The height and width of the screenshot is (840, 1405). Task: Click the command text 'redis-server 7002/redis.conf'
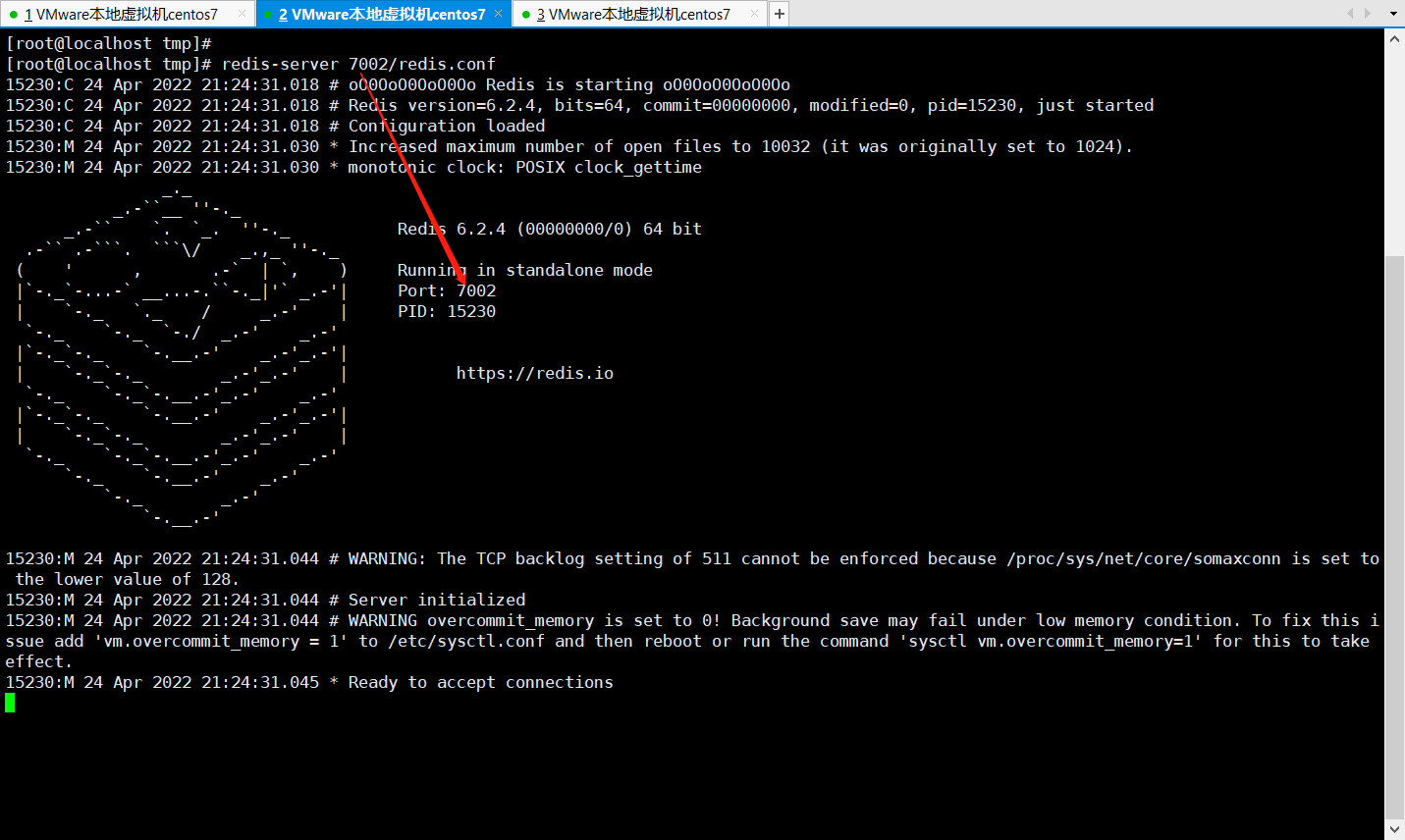point(358,64)
